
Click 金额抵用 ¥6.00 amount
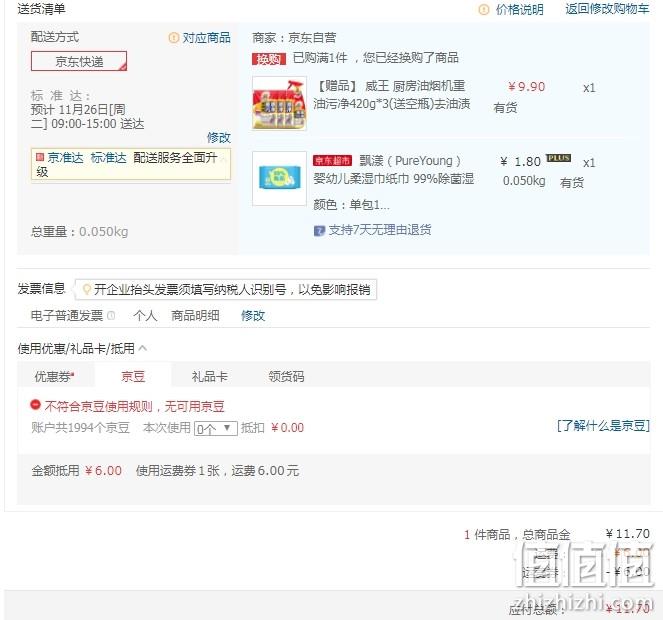pos(103,471)
